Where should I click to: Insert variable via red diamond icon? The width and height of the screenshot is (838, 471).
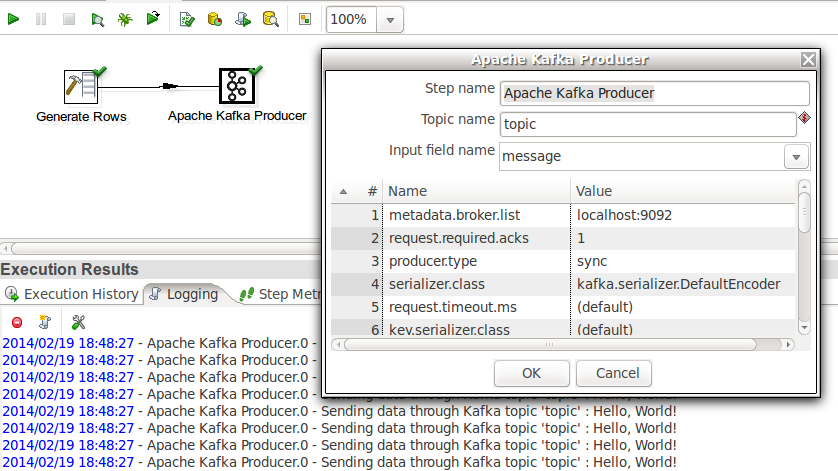tap(804, 118)
